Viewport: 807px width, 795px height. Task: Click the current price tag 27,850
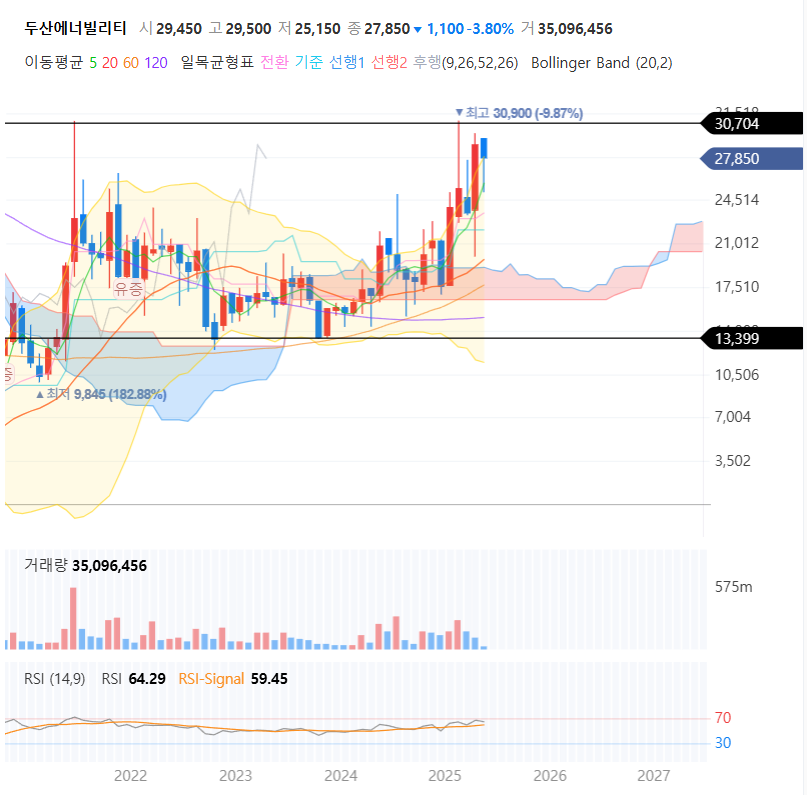[751, 158]
